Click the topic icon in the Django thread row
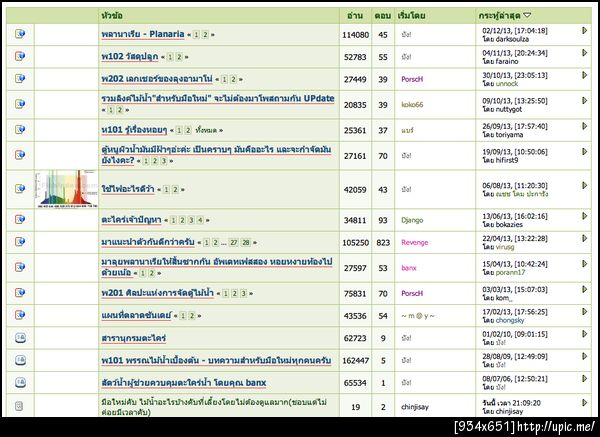Image resolution: width=600 pixels, height=437 pixels. click(x=20, y=219)
